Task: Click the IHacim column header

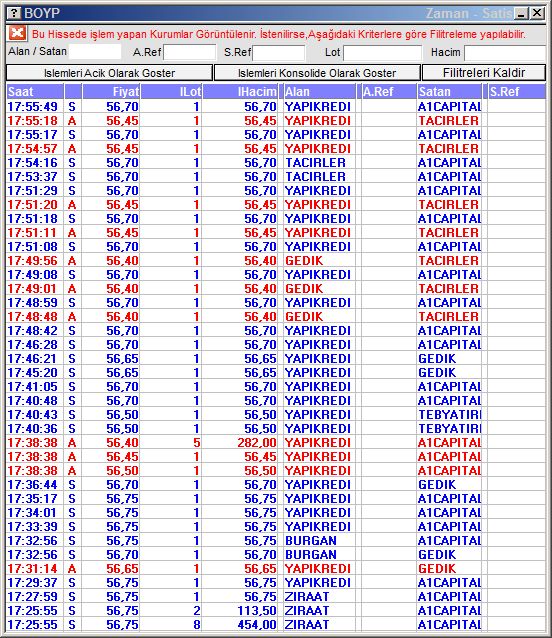Action: tap(240, 92)
